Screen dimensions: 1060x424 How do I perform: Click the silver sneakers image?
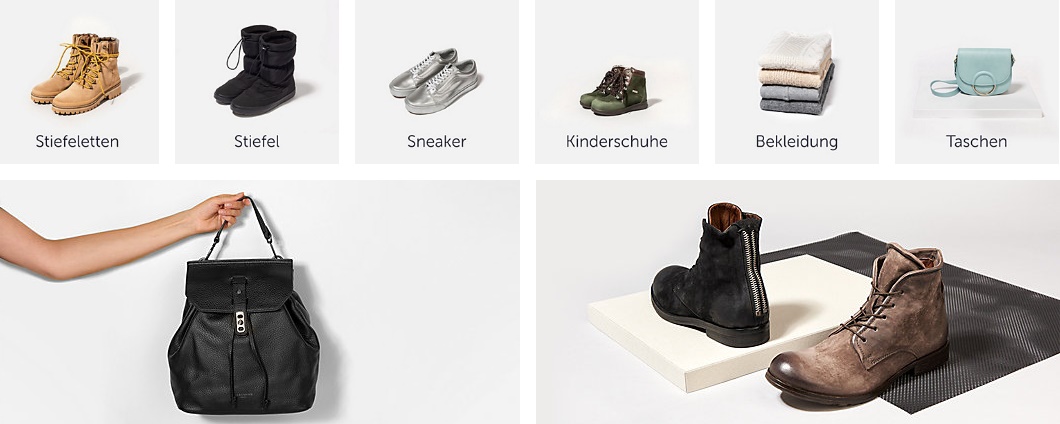(x=434, y=80)
